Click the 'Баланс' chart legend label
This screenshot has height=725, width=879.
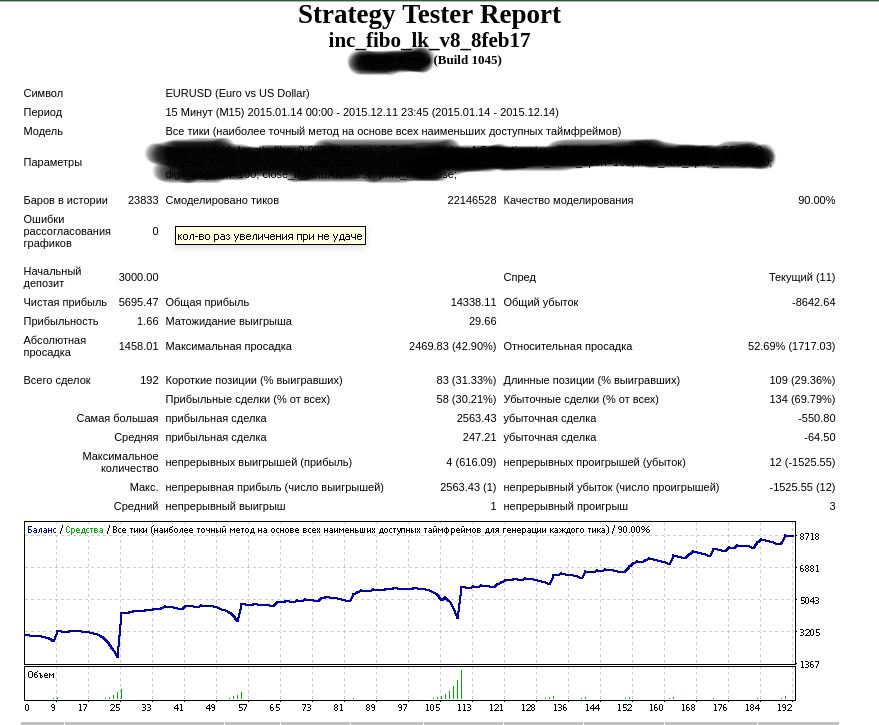click(x=41, y=529)
